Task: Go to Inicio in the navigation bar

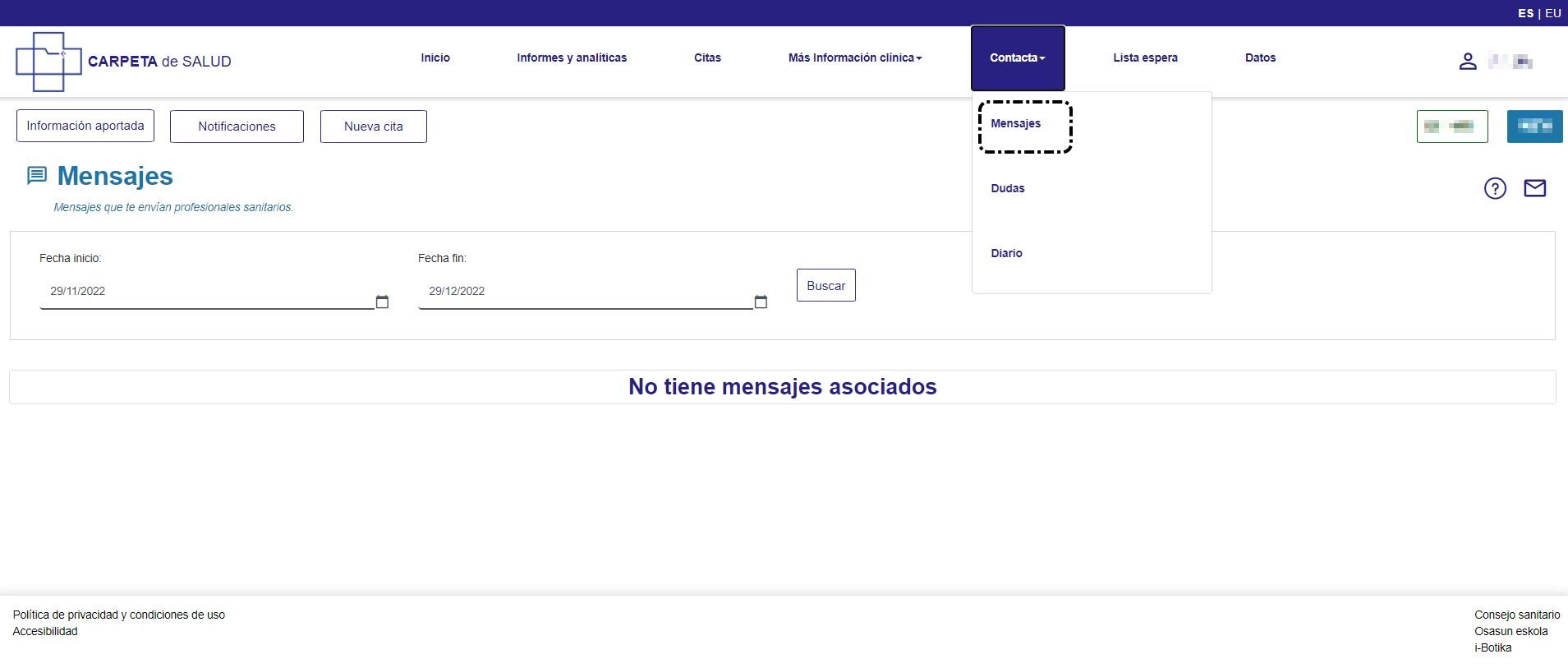Action: point(435,58)
